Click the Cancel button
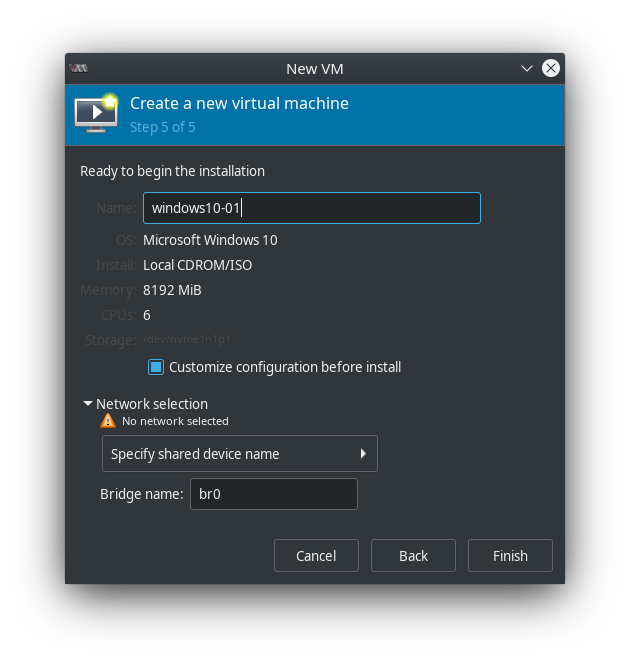The height and width of the screenshot is (661, 630). point(316,556)
